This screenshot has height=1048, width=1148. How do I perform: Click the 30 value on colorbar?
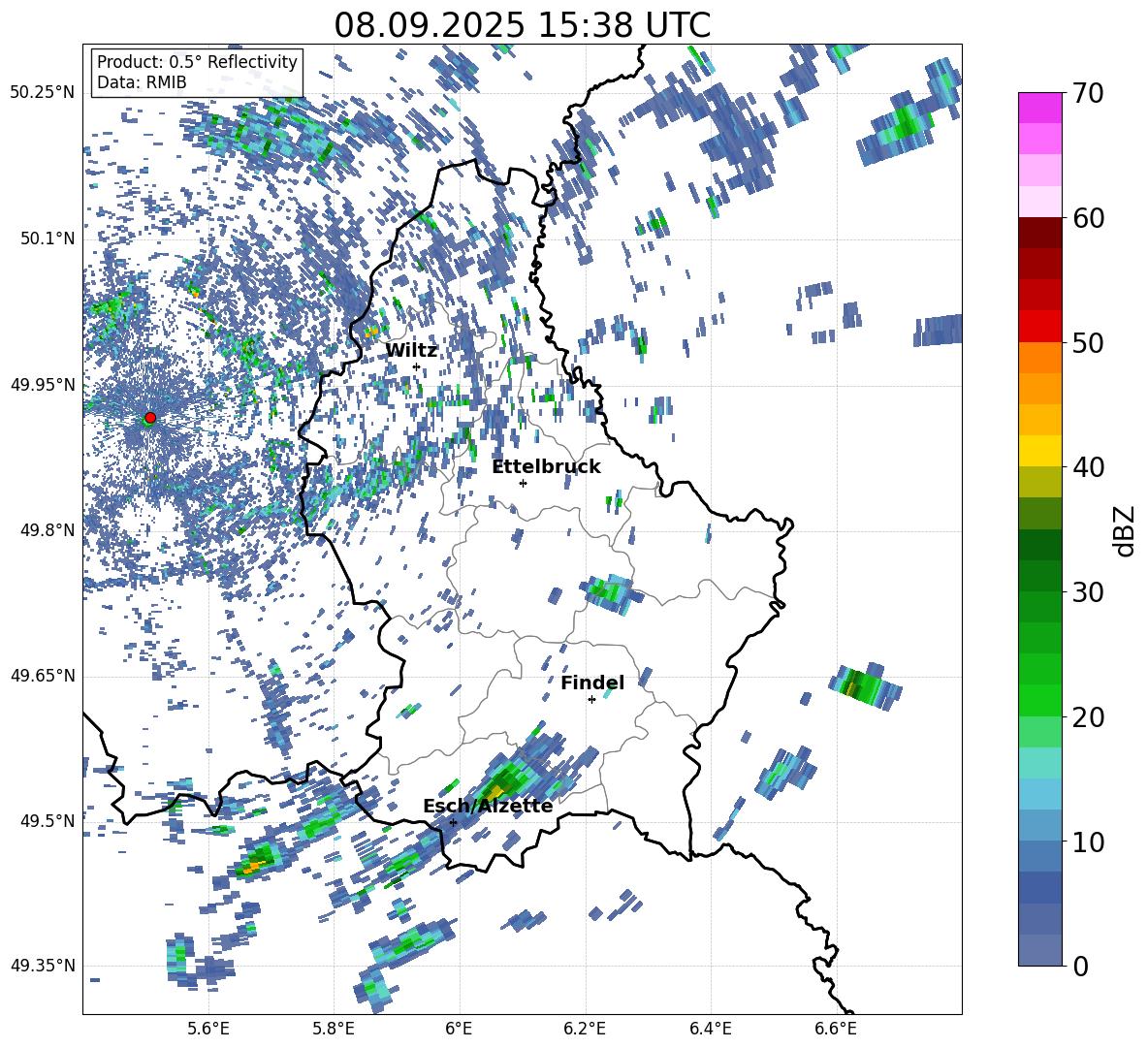[x=1088, y=592]
